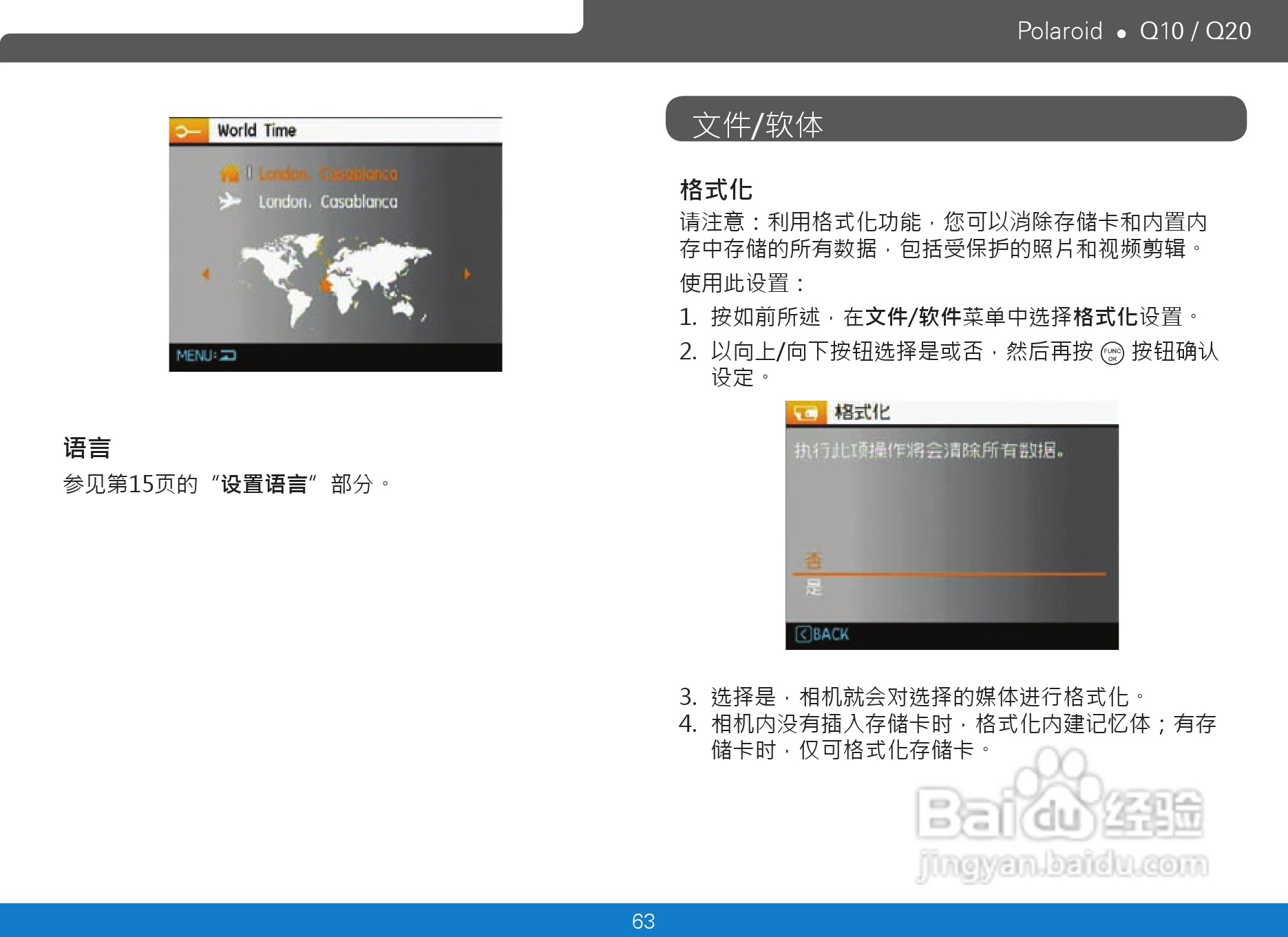Click the World Time title bar
The image size is (1288, 937).
(335, 131)
